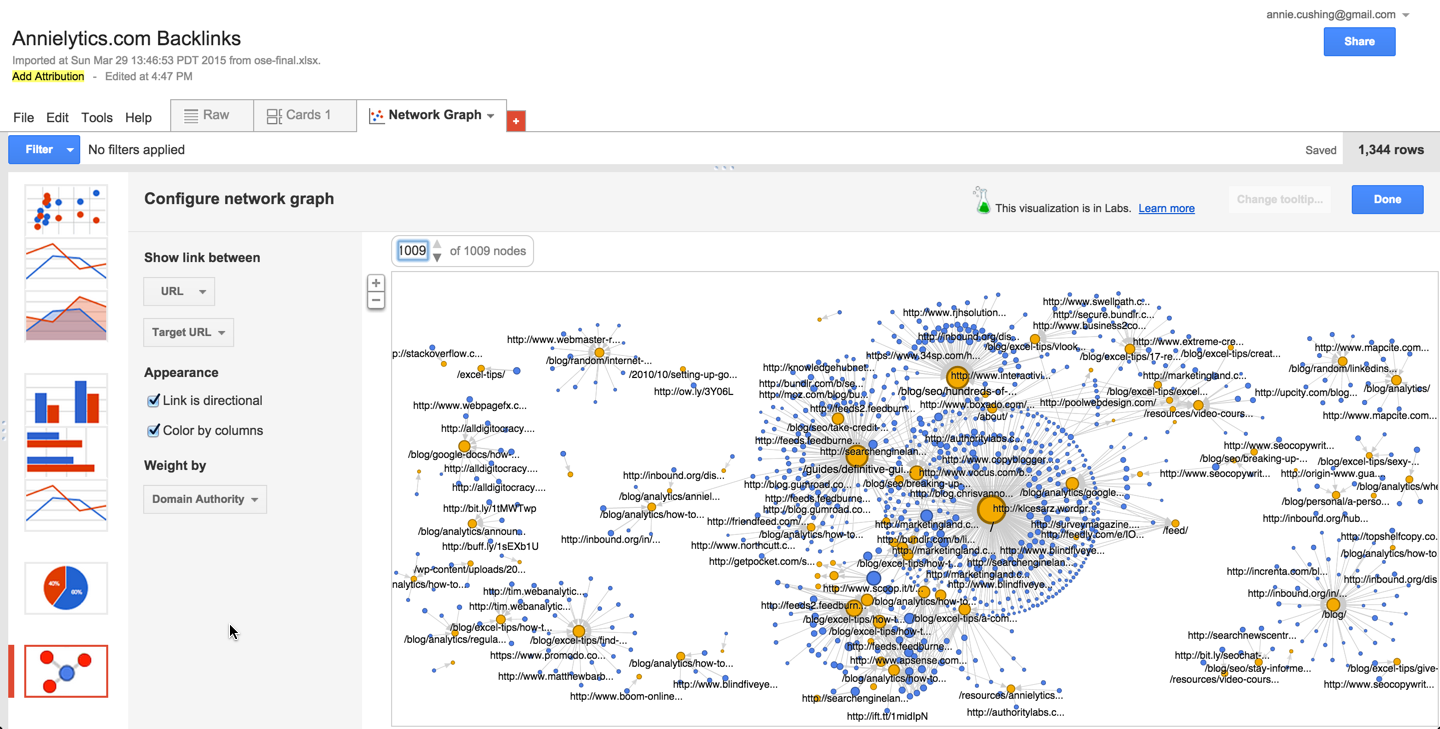Open the Domain Authority weight dropdown

(x=205, y=499)
